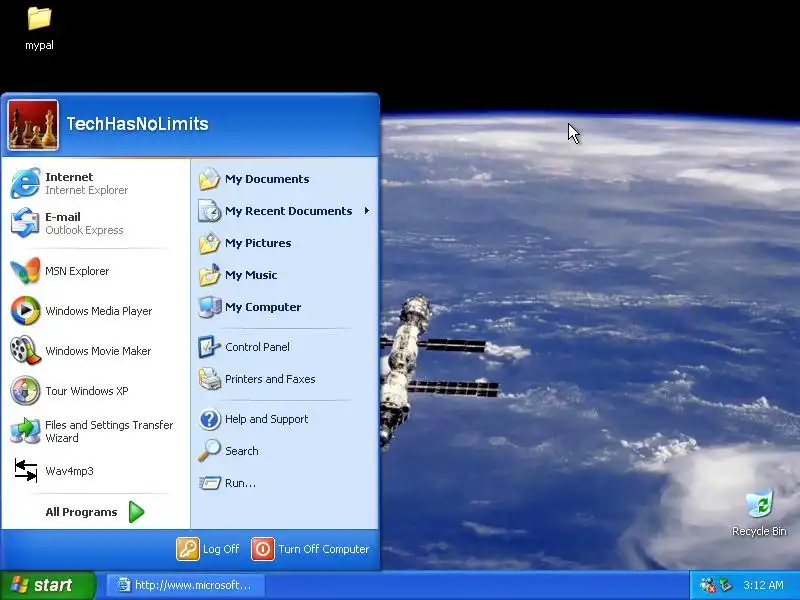The image size is (800, 600).
Task: Open the My Computer icon
Action: [209, 307]
